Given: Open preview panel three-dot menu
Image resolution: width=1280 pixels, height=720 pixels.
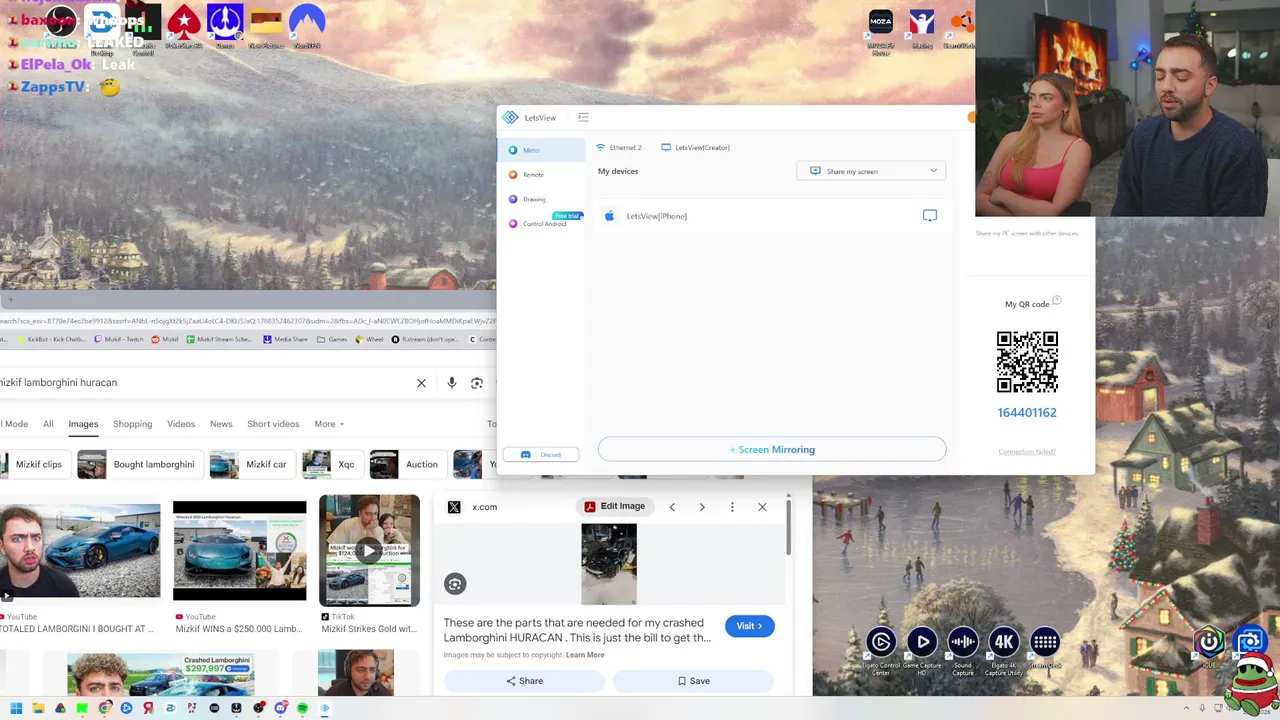Looking at the screenshot, I should (x=732, y=507).
